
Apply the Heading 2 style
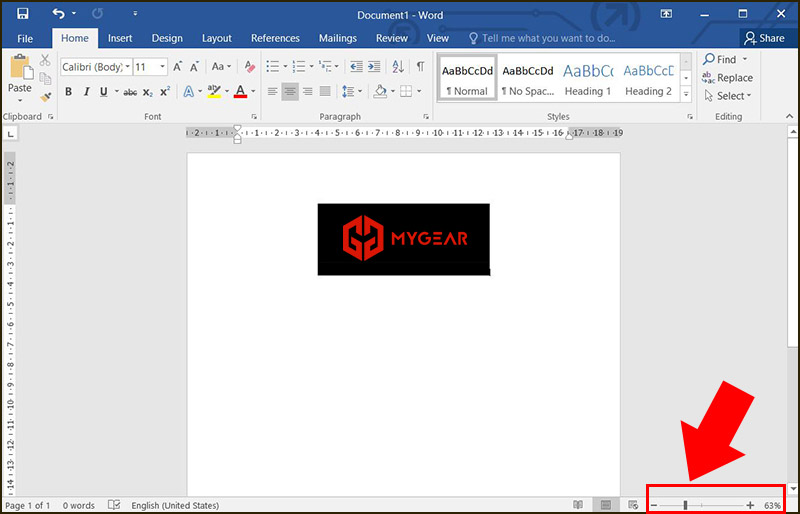tap(648, 78)
